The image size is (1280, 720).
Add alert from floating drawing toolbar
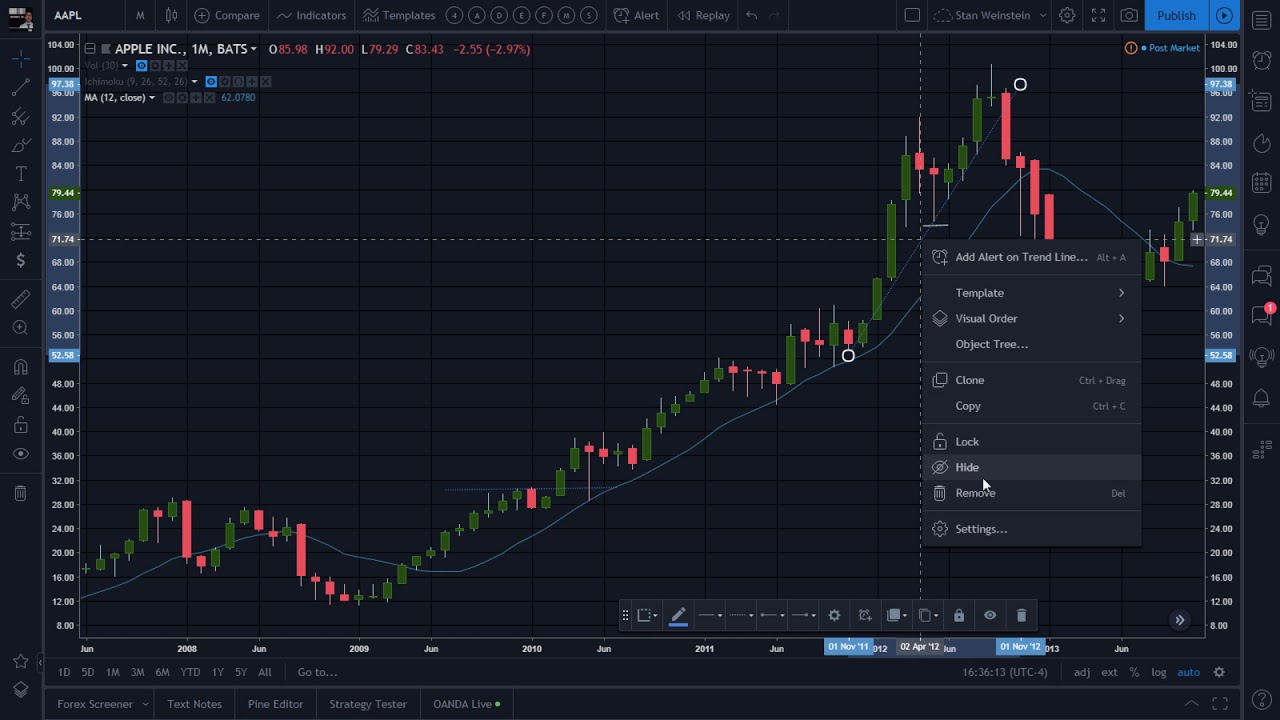pyautogui.click(x=865, y=615)
